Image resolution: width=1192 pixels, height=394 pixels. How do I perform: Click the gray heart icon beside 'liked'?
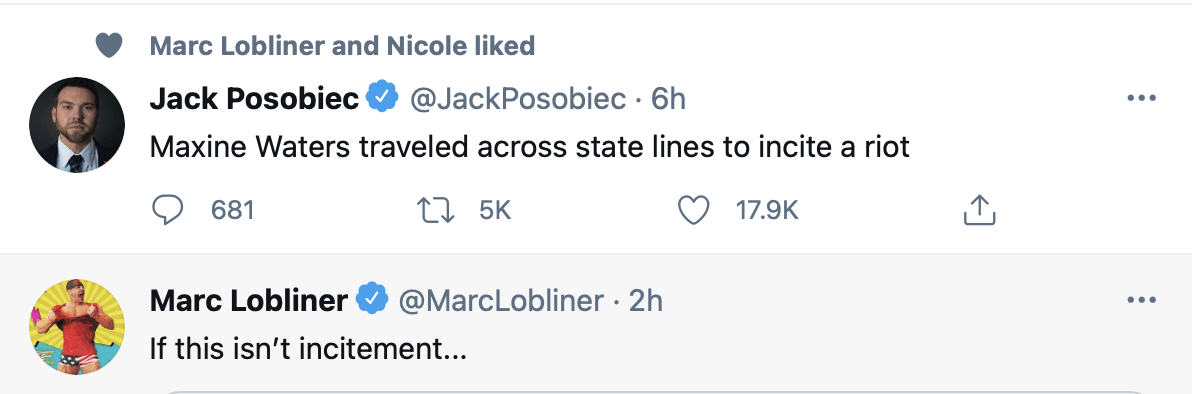(109, 46)
